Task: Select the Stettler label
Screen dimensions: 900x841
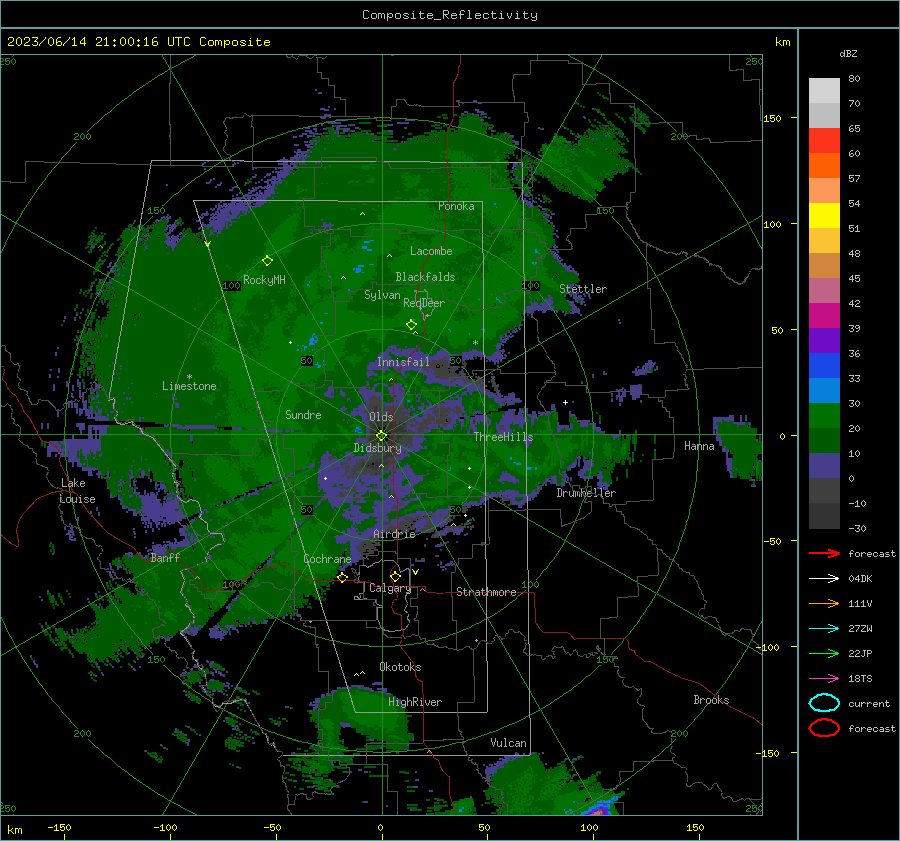Action: coord(583,289)
